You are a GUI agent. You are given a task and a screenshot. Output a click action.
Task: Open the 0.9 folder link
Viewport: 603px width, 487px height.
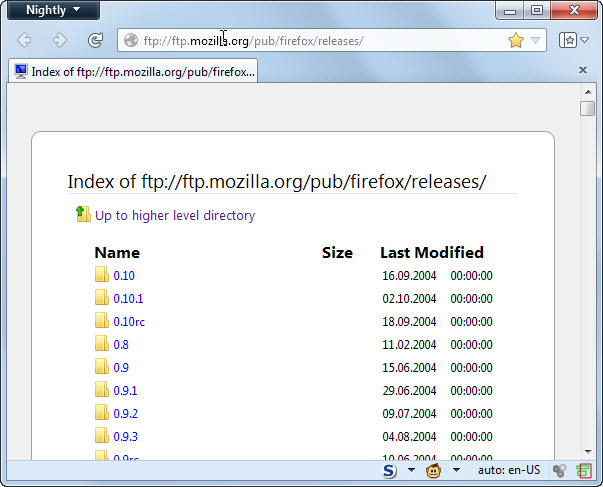click(x=121, y=368)
